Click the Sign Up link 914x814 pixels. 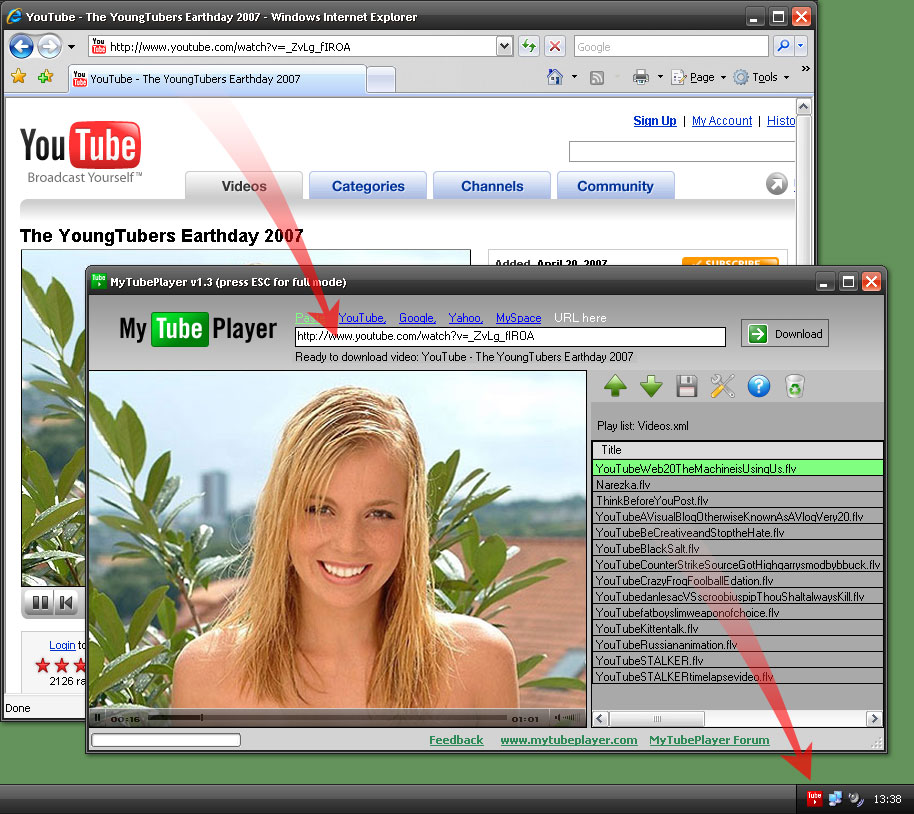click(655, 121)
